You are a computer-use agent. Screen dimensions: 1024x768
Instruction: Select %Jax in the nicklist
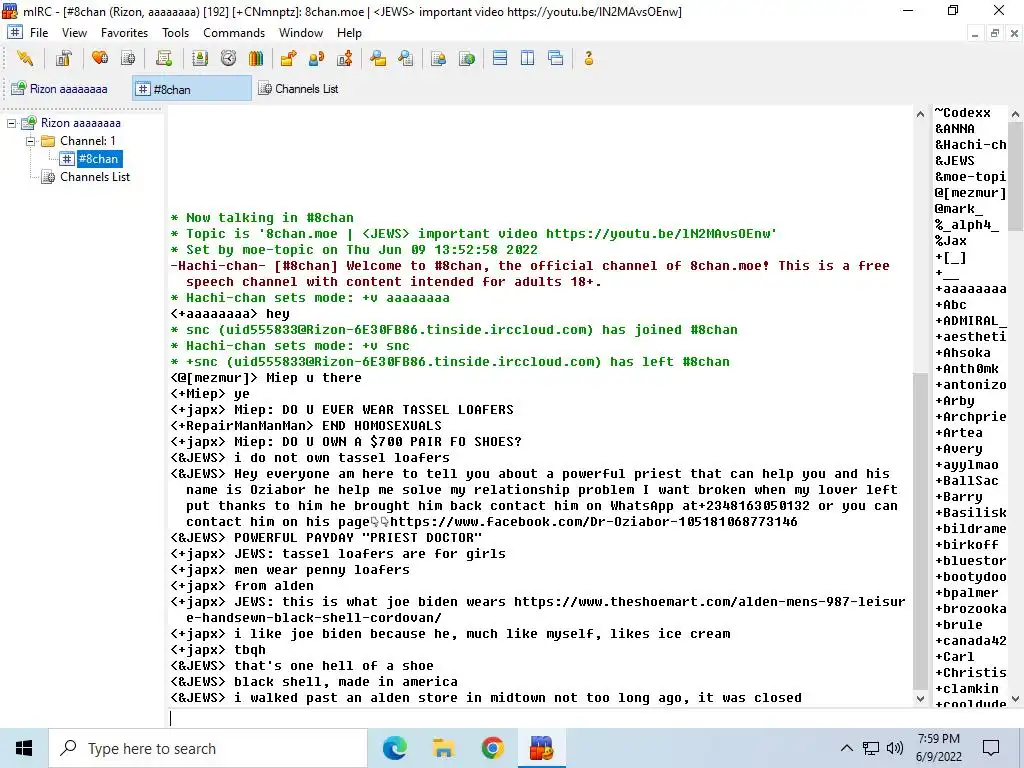(x=951, y=240)
